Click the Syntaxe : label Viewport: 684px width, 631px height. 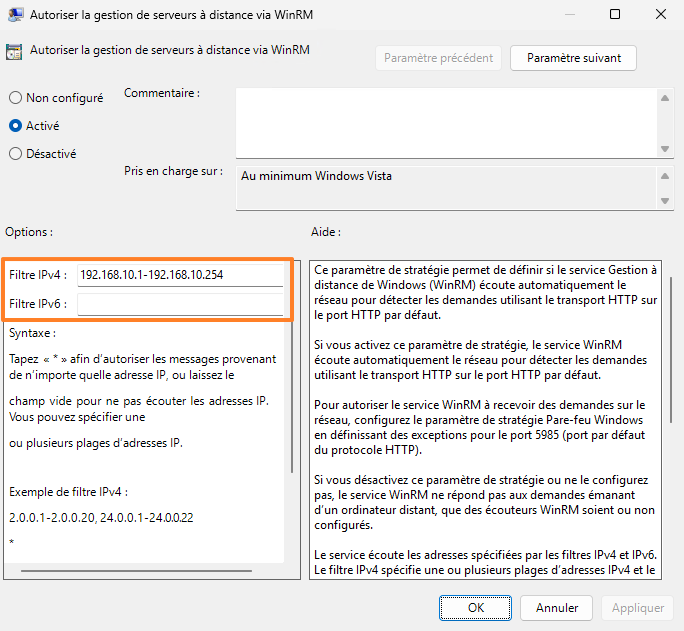[33, 333]
